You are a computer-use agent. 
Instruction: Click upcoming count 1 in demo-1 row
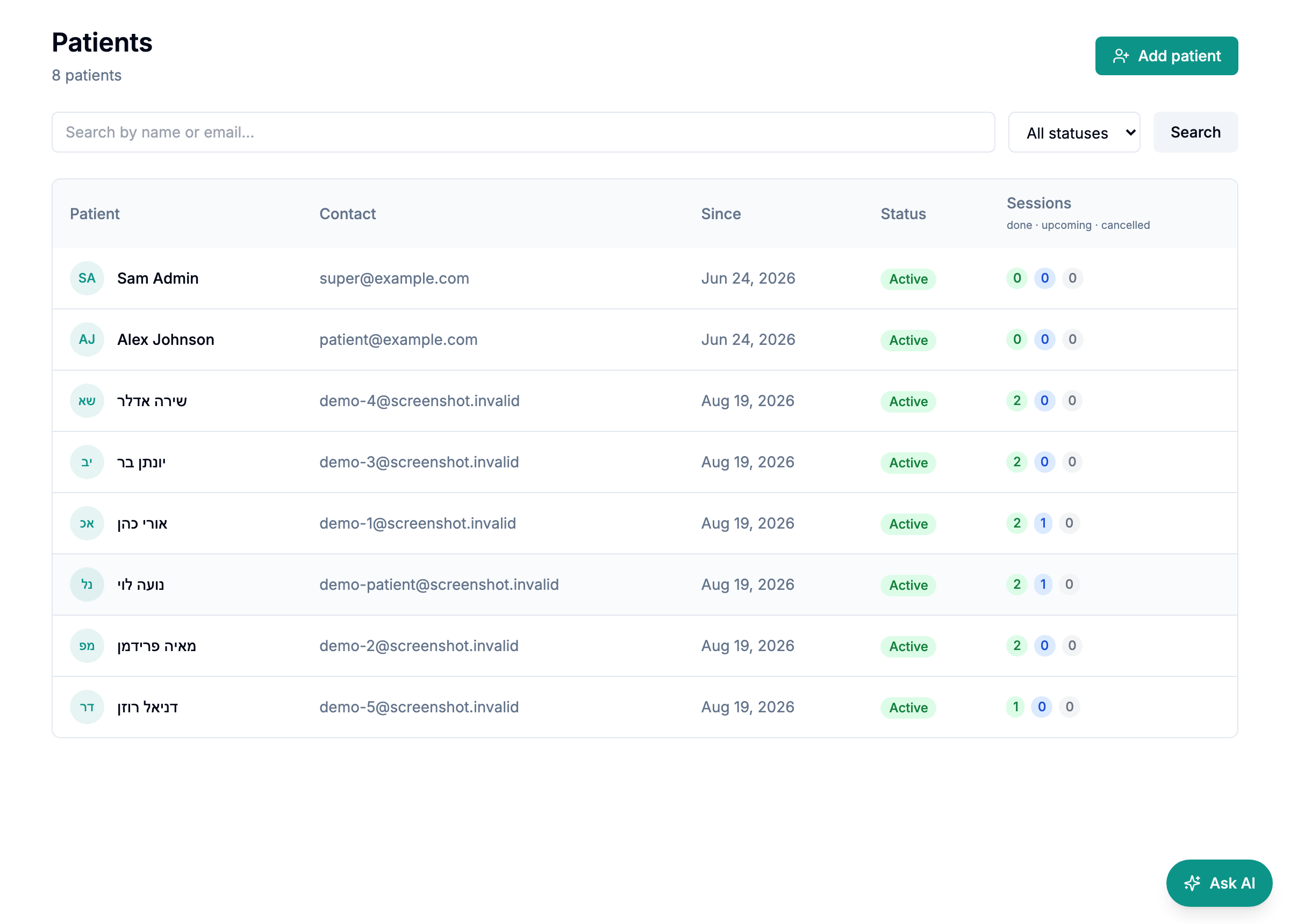coord(1043,523)
